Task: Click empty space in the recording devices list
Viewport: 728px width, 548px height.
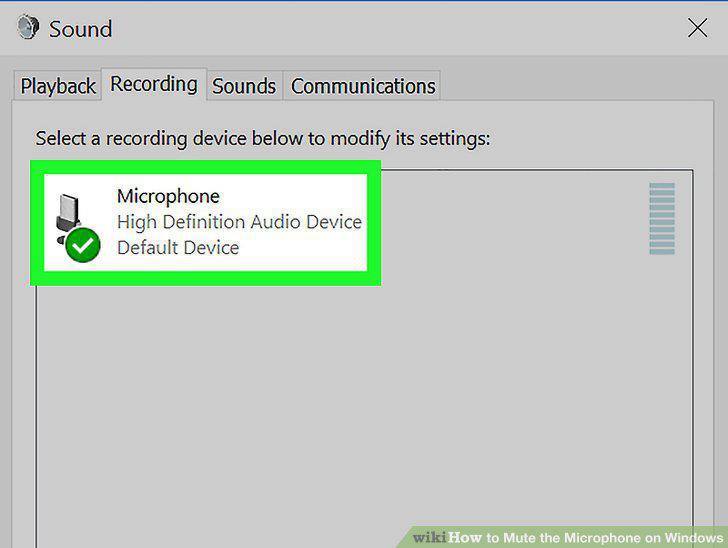Action: click(x=364, y=409)
